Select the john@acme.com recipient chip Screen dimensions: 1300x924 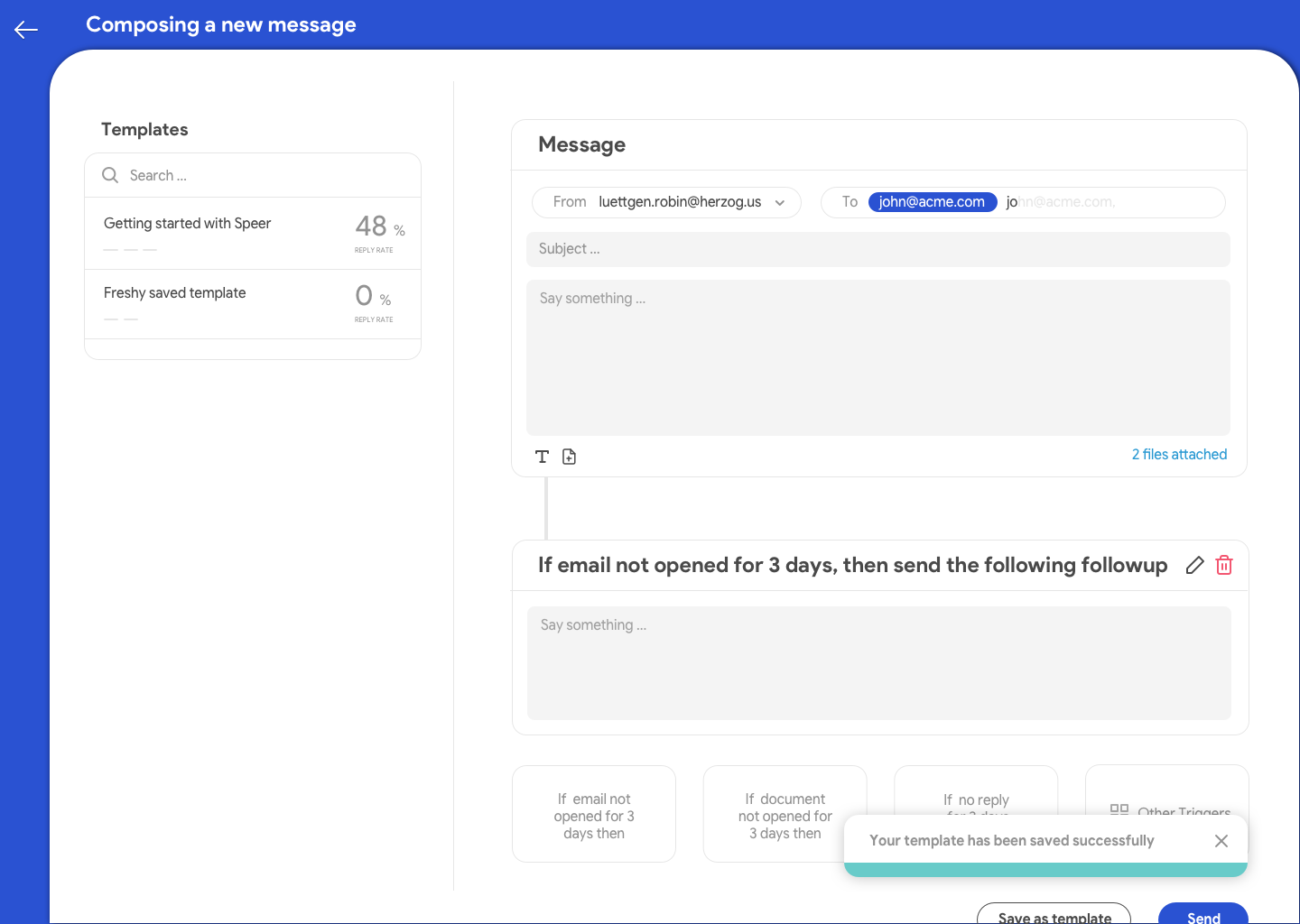coord(932,202)
